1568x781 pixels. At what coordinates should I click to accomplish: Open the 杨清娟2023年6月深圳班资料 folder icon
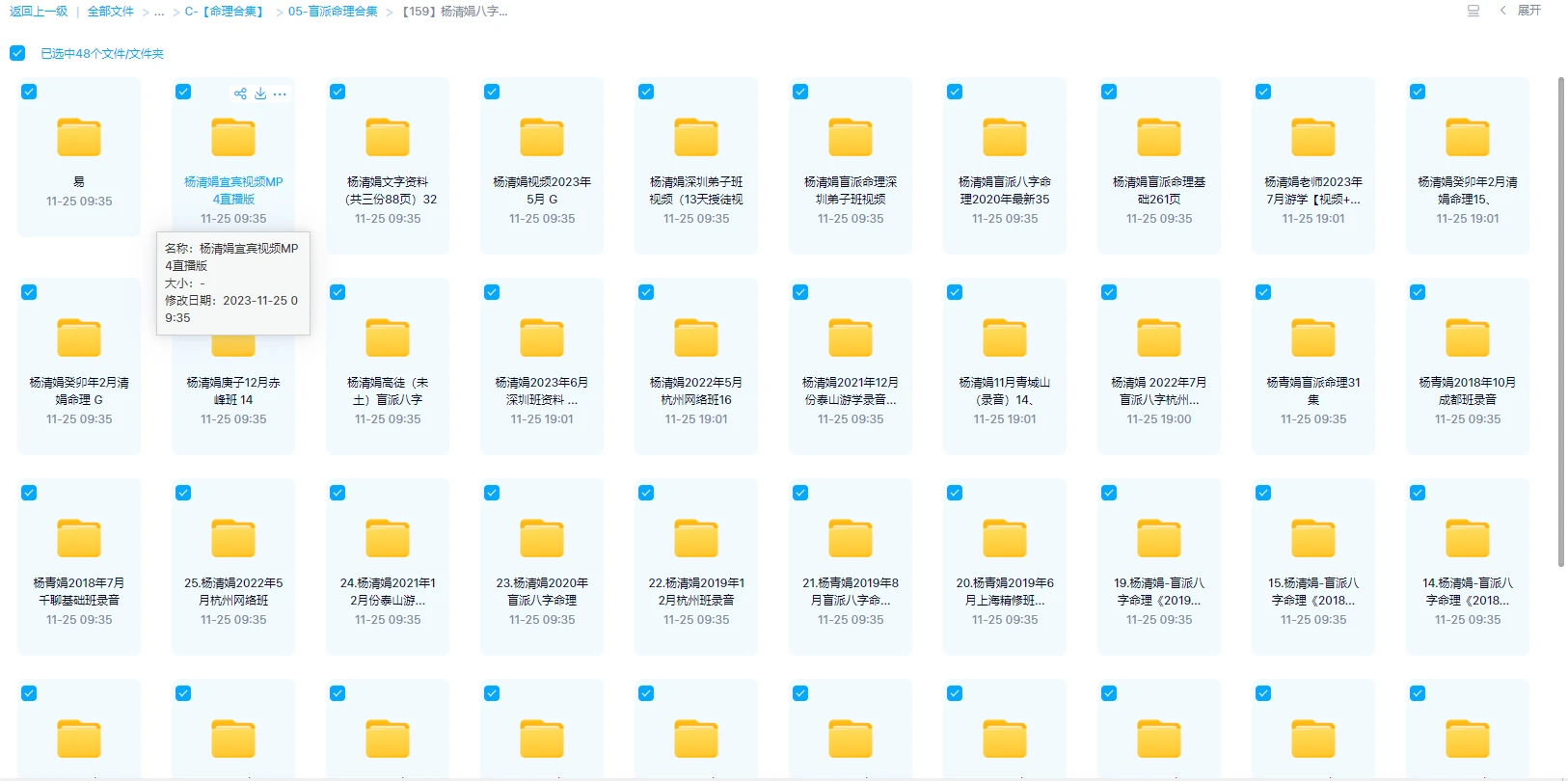point(542,337)
